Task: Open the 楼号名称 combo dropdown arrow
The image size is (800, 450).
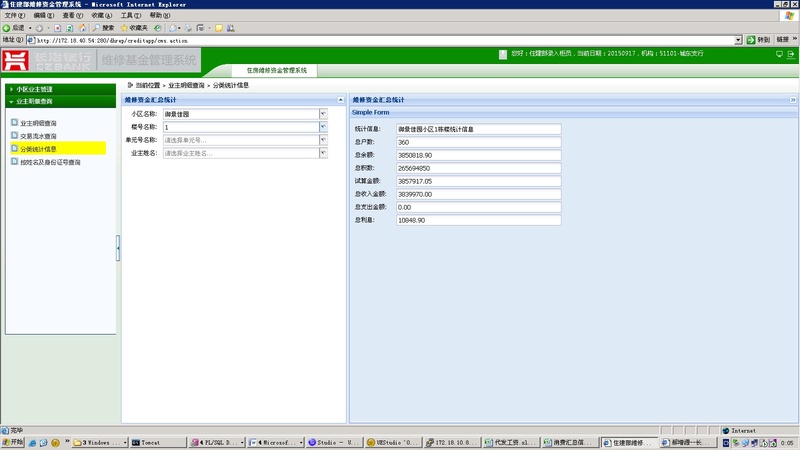Action: click(323, 127)
